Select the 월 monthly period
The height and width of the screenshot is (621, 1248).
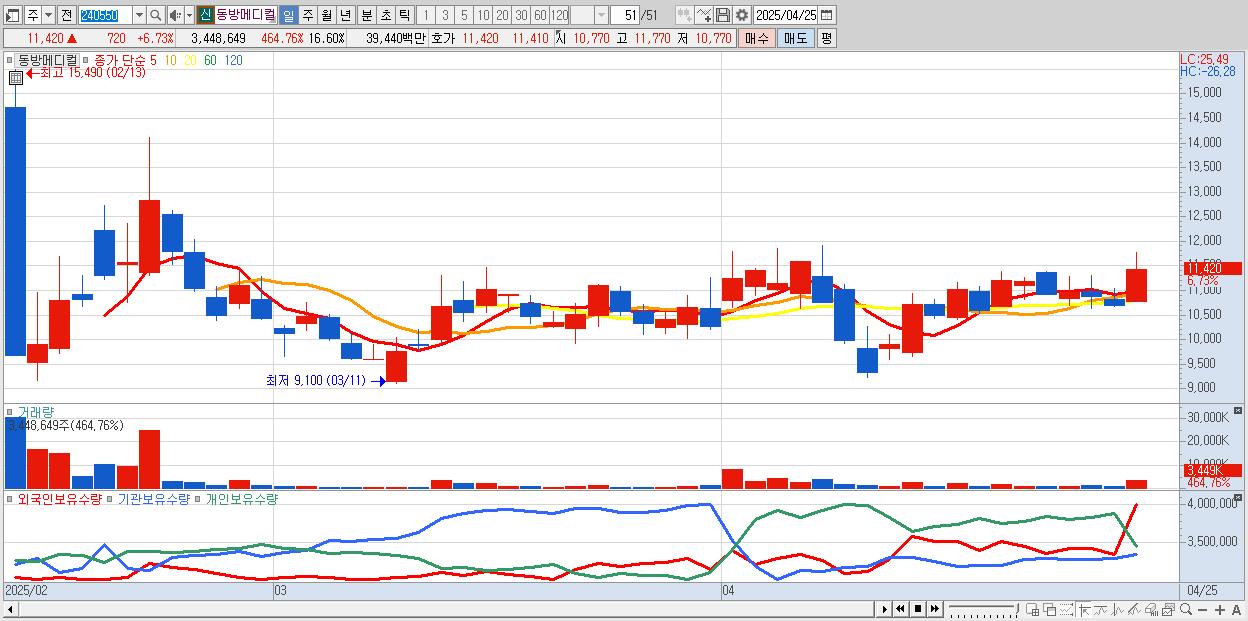point(326,15)
